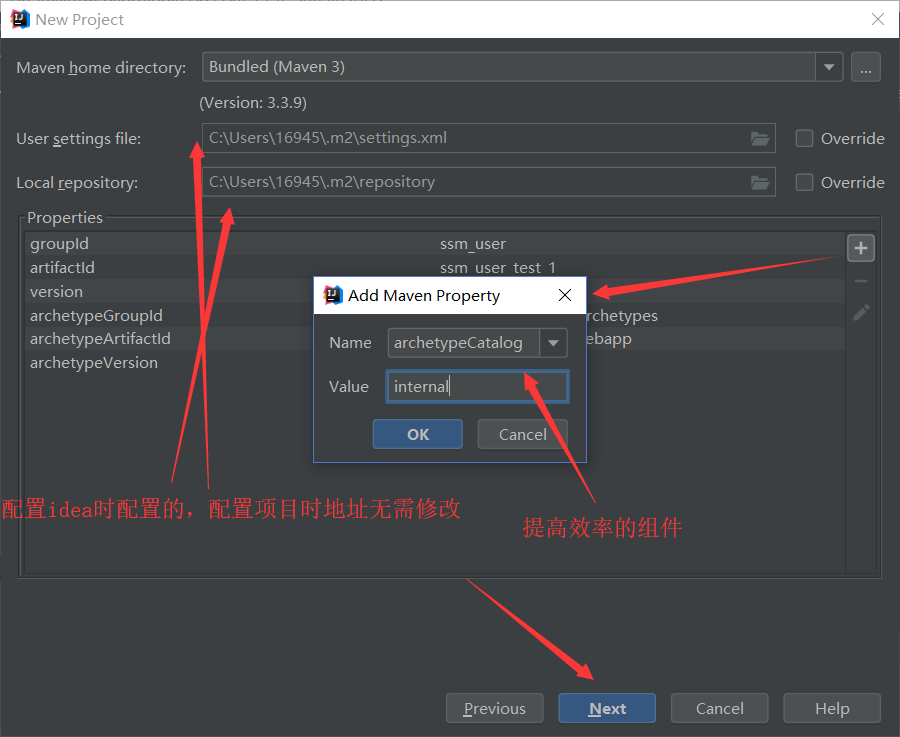Browse folder icon for User settings file

pyautogui.click(x=760, y=138)
